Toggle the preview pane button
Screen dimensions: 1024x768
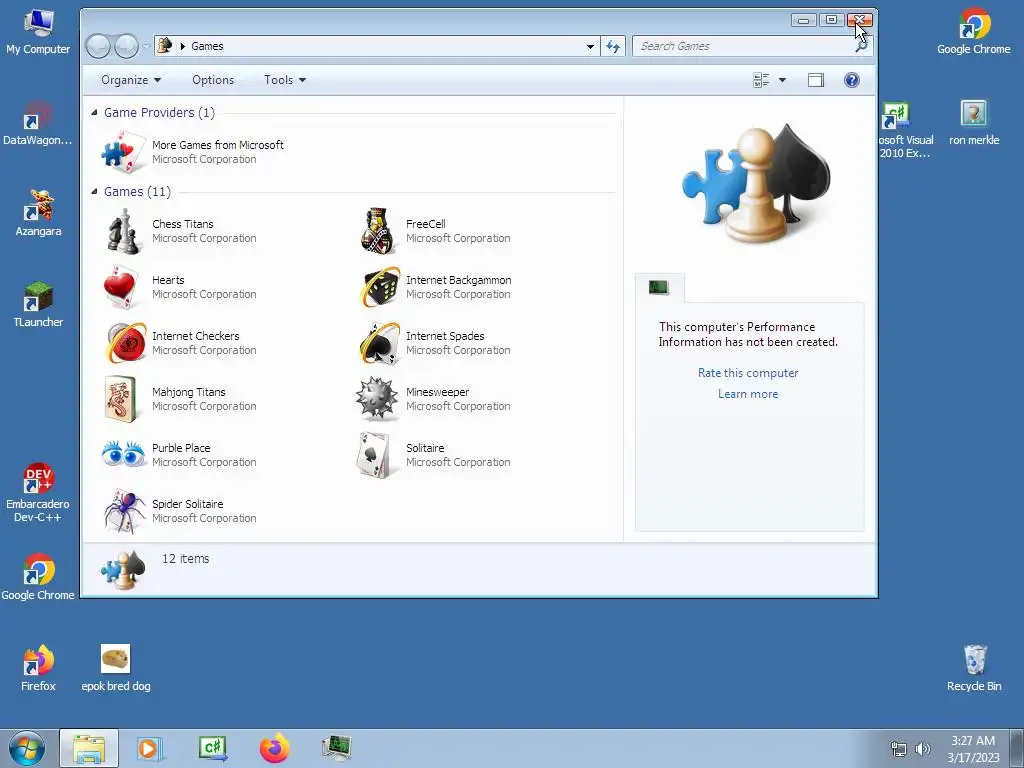(816, 80)
